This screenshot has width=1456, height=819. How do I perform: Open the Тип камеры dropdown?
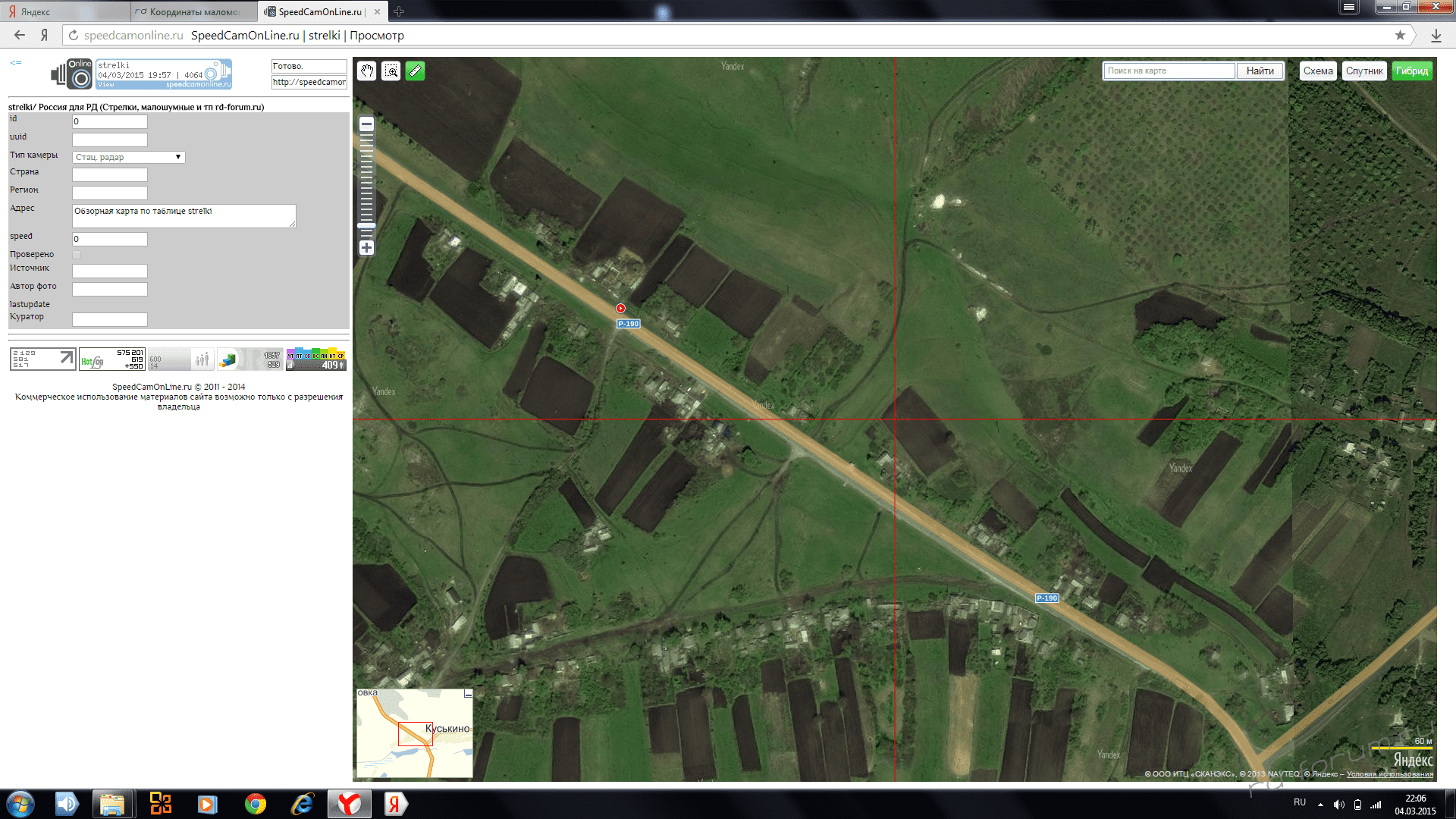click(128, 157)
